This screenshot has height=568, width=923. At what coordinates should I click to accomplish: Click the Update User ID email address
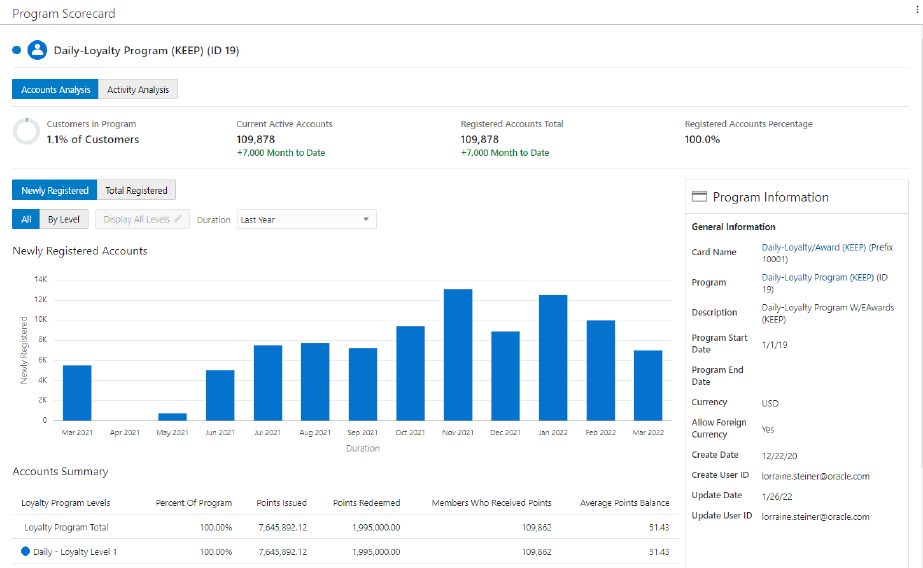coord(815,517)
